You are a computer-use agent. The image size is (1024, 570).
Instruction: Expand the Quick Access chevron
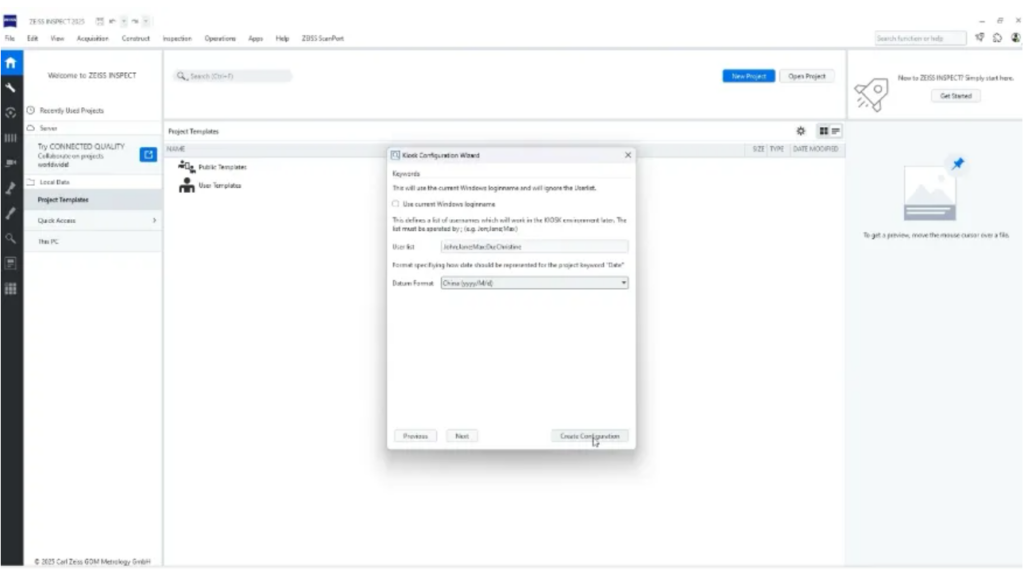(154, 221)
